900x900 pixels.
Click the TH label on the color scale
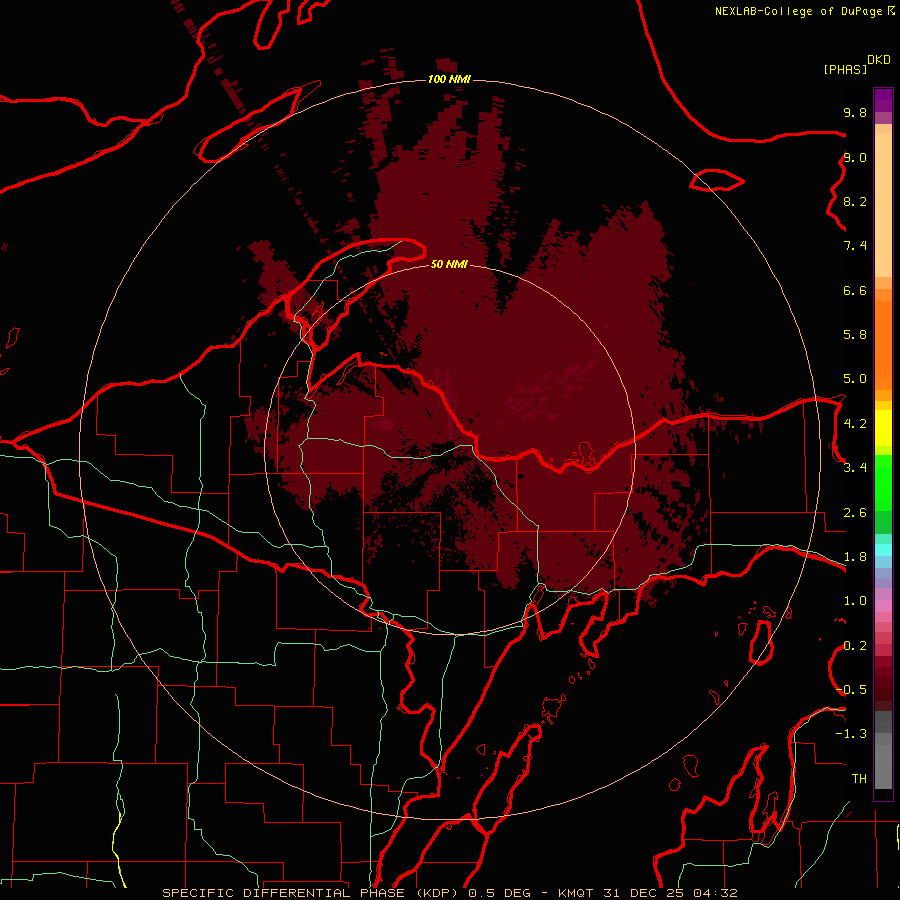859,779
